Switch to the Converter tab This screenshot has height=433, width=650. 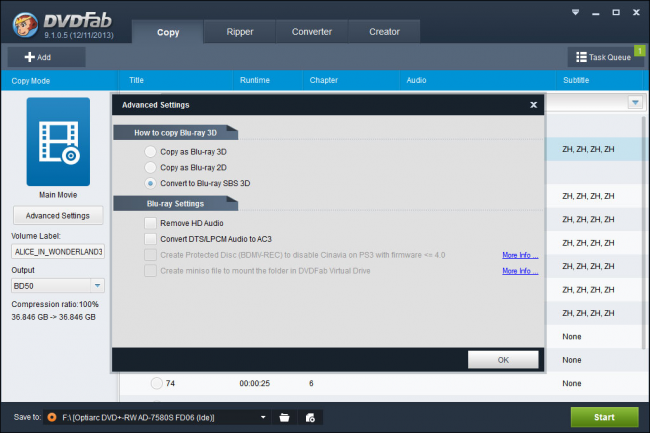coord(312,31)
